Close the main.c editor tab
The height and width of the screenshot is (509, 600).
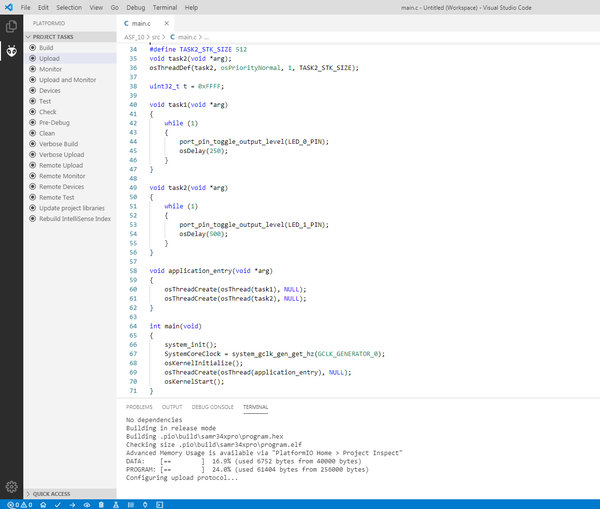pos(166,23)
